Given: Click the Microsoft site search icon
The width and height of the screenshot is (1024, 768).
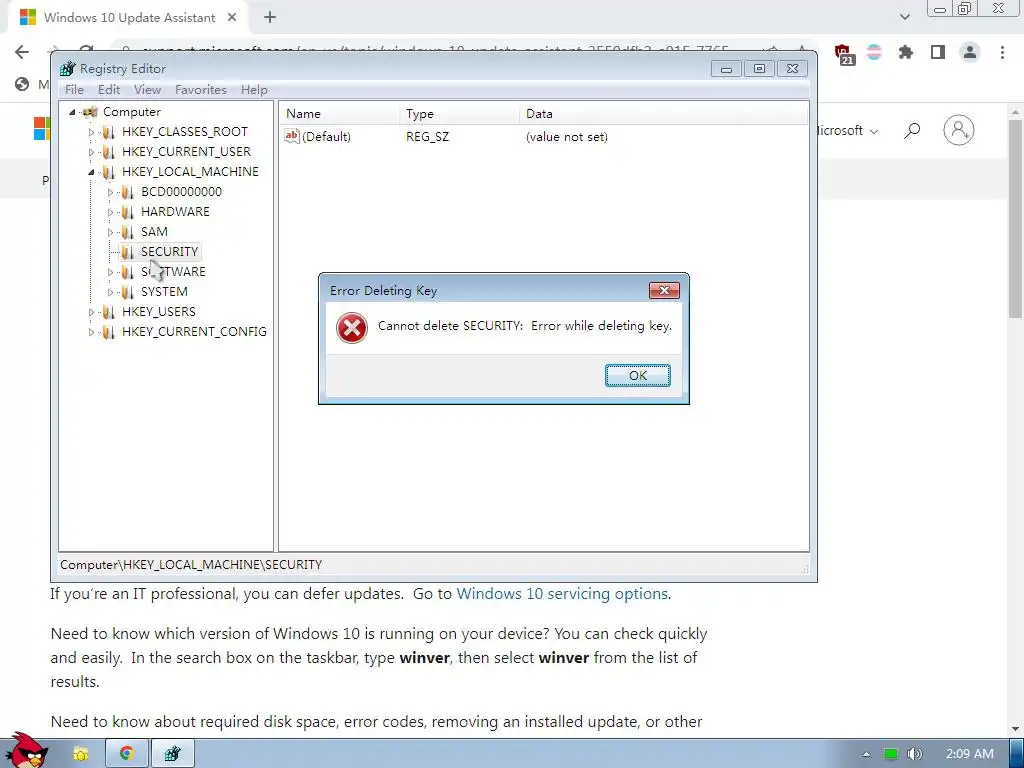Looking at the screenshot, I should [912, 131].
